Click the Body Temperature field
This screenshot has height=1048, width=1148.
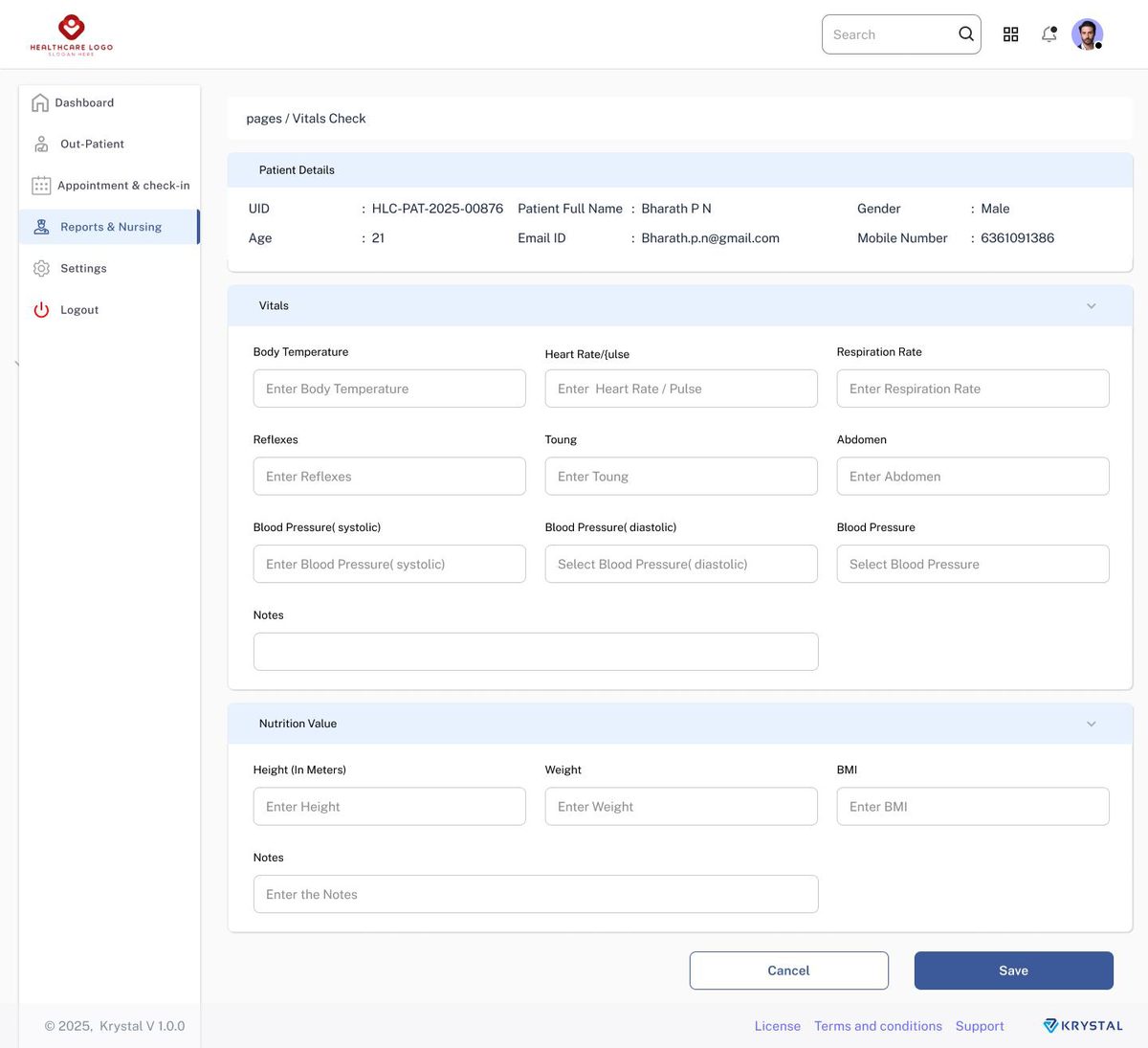pos(389,389)
